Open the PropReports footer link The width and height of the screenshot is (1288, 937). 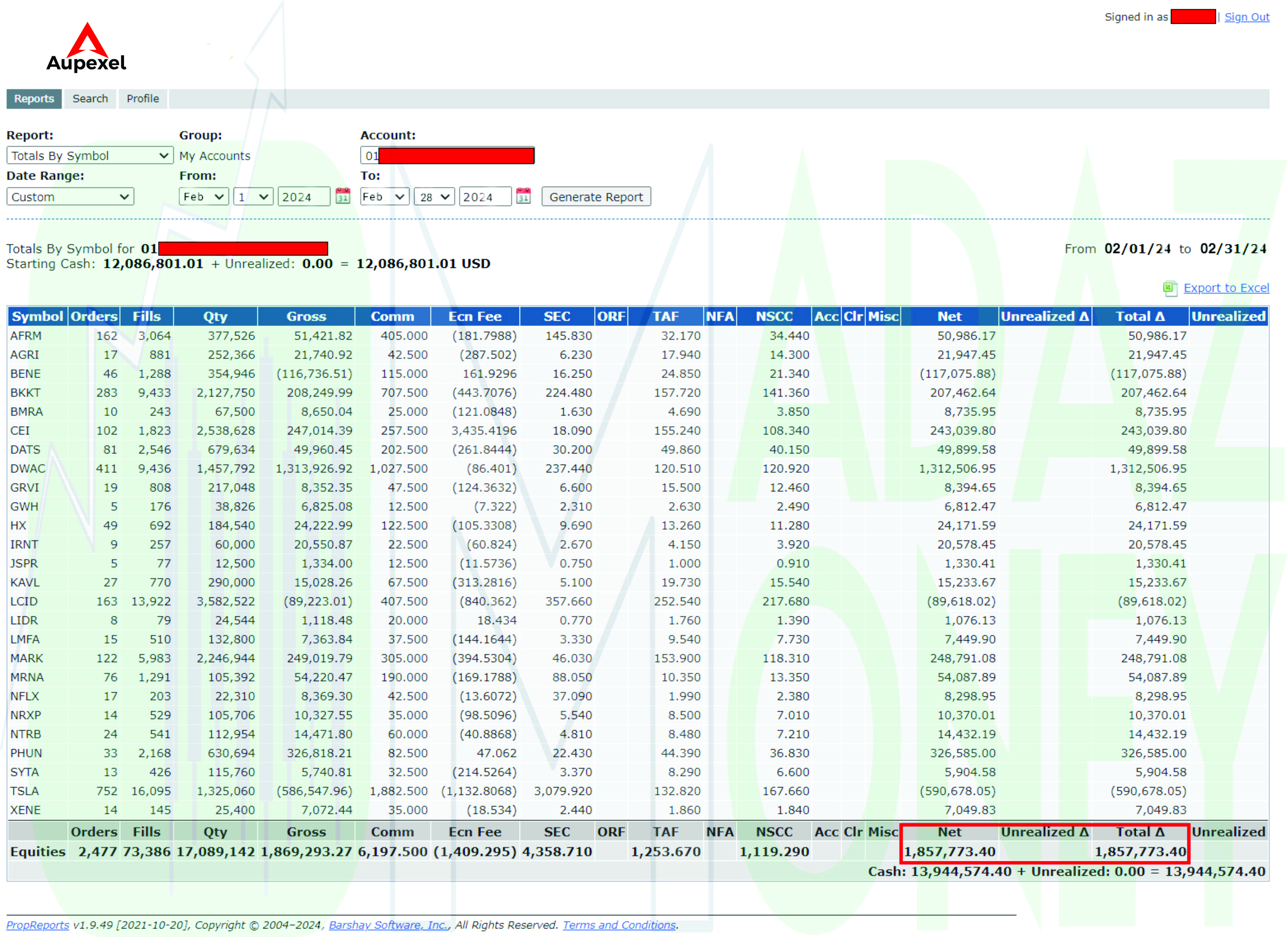[x=37, y=925]
